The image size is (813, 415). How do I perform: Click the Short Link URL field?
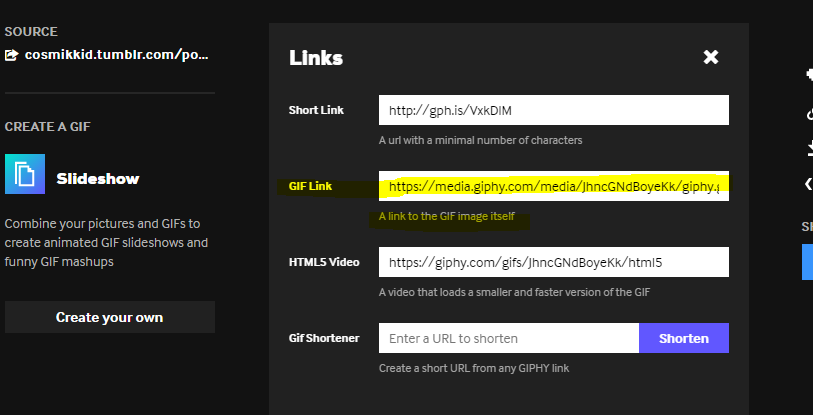[x=554, y=110]
